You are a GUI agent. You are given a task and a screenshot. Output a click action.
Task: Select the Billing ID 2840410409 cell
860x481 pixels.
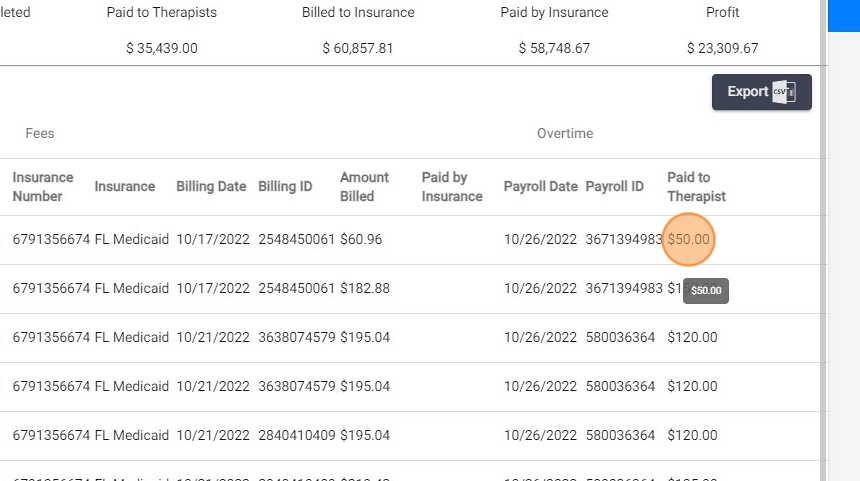pos(296,435)
